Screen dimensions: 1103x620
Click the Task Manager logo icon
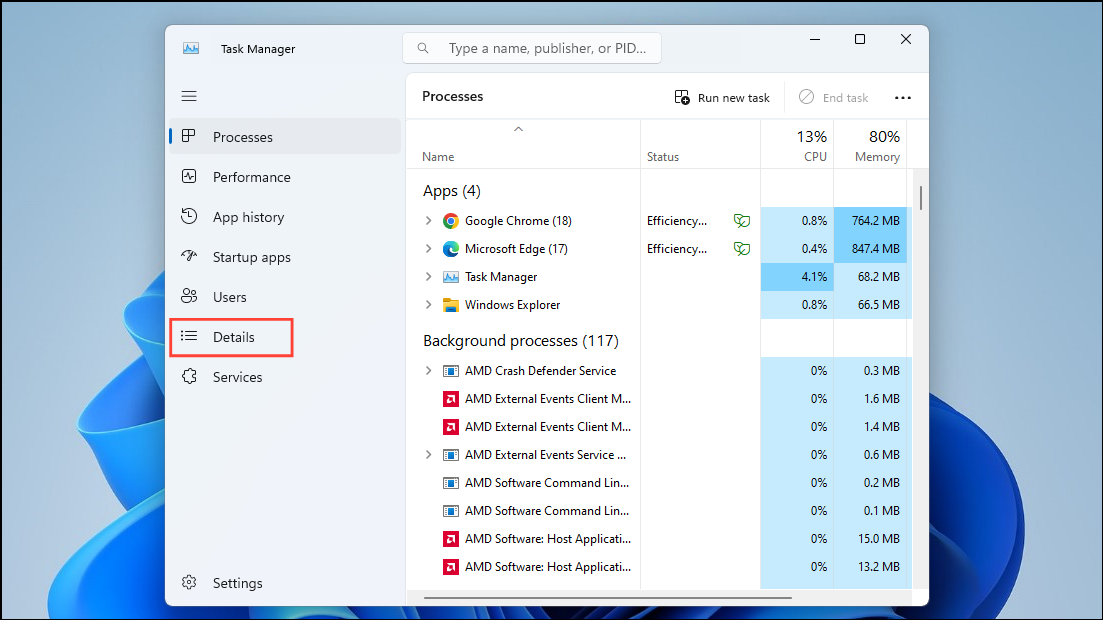click(x=190, y=48)
